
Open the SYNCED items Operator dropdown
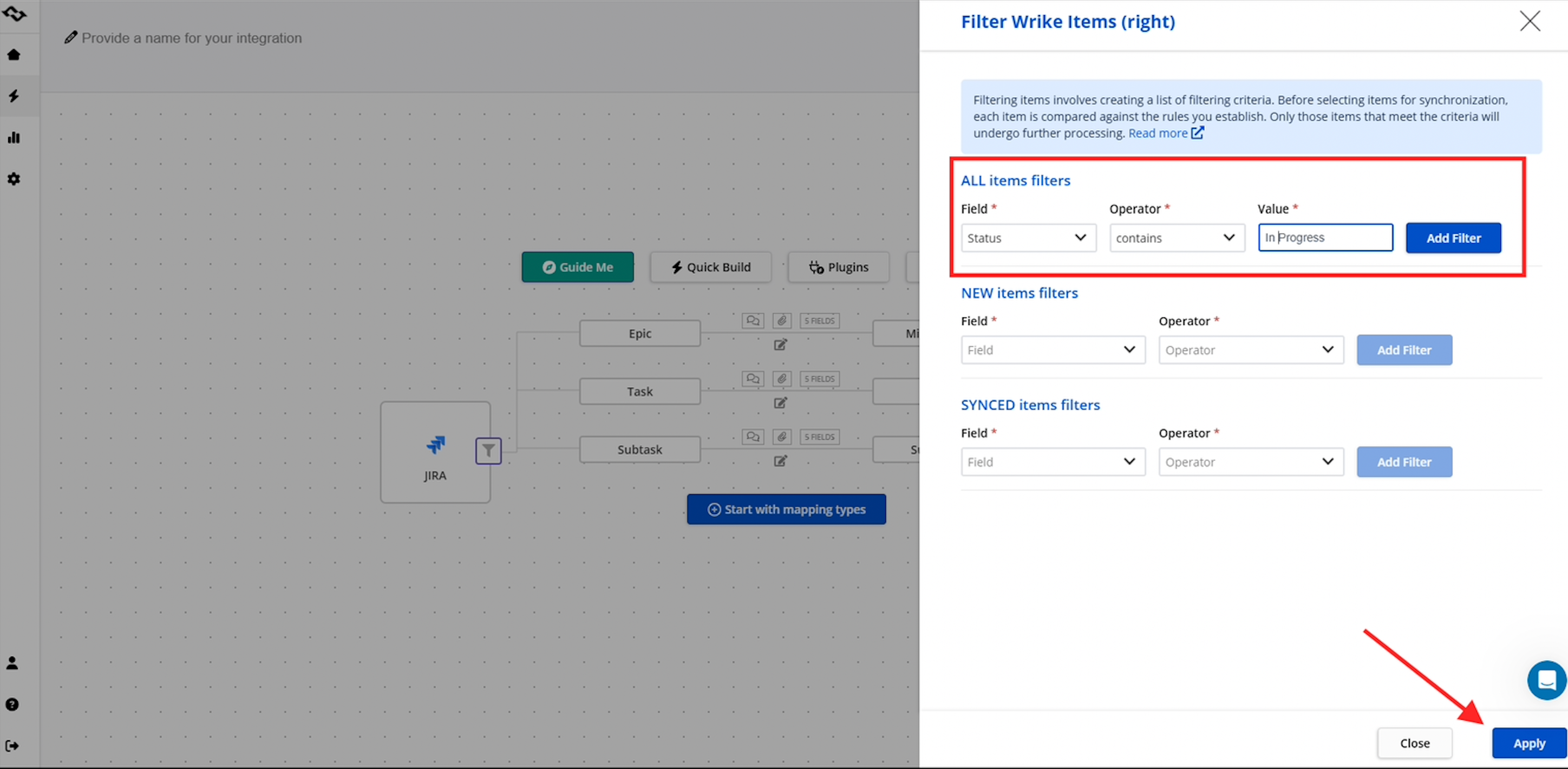1250,462
